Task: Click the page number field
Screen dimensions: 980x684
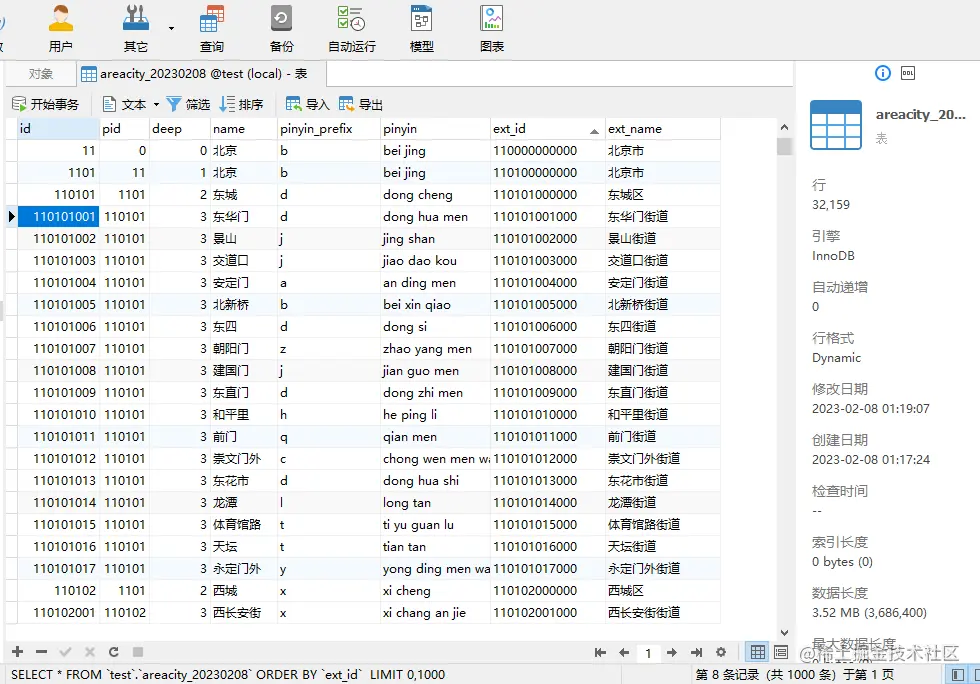Action: 648,653
